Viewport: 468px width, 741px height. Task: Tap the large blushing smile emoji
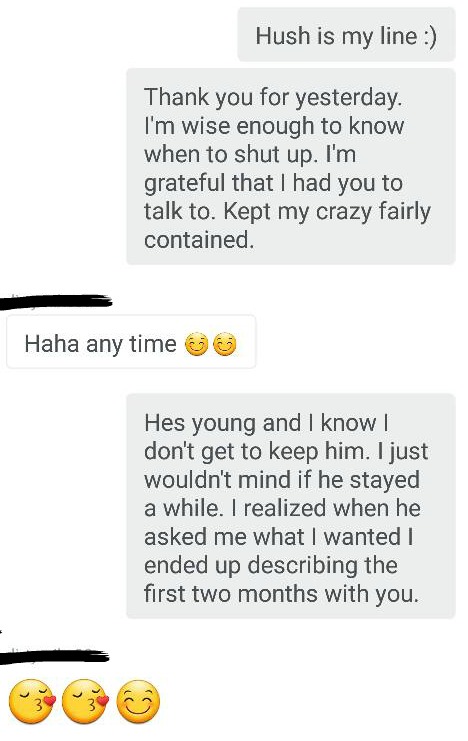click(x=138, y=701)
